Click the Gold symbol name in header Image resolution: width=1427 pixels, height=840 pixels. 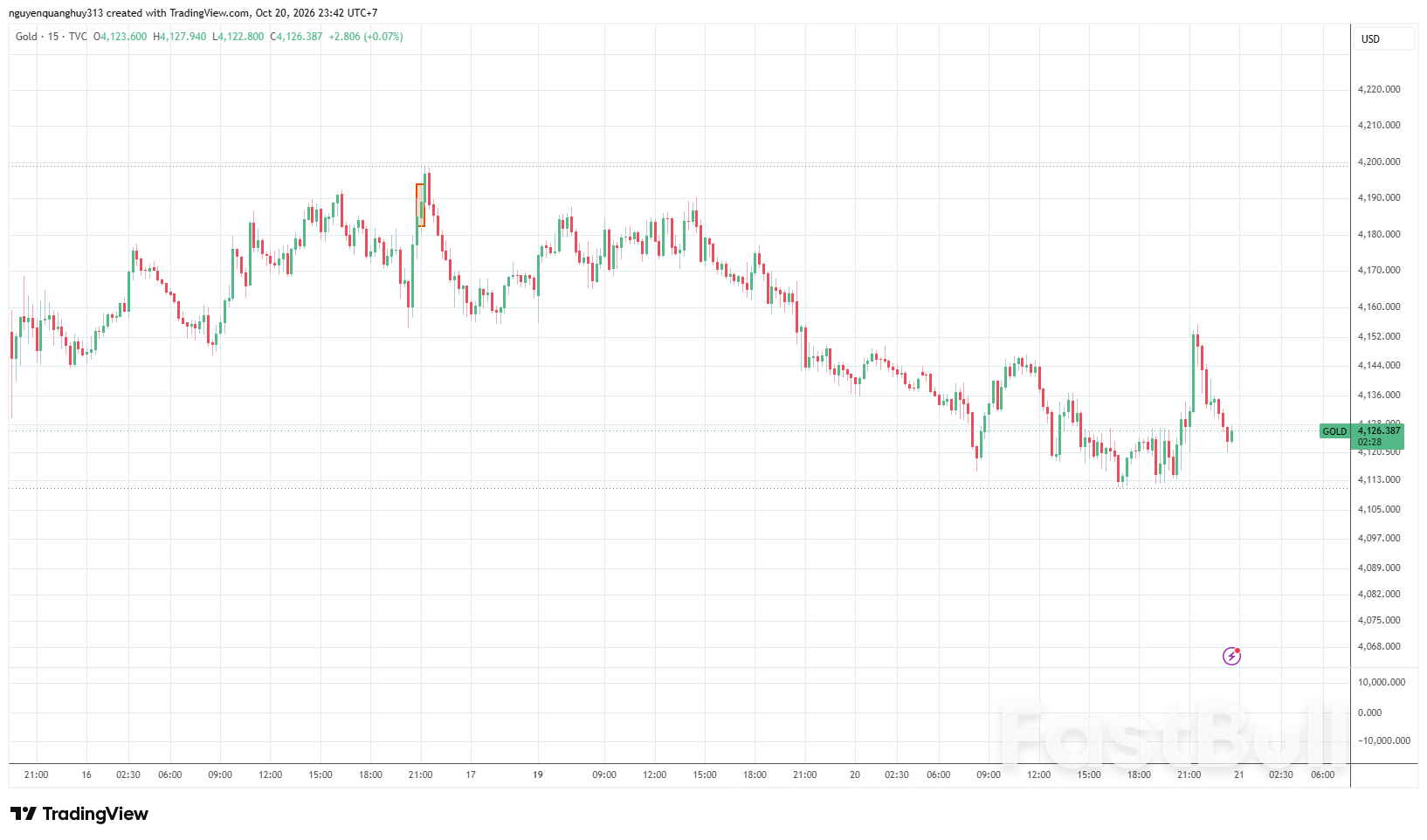point(26,37)
